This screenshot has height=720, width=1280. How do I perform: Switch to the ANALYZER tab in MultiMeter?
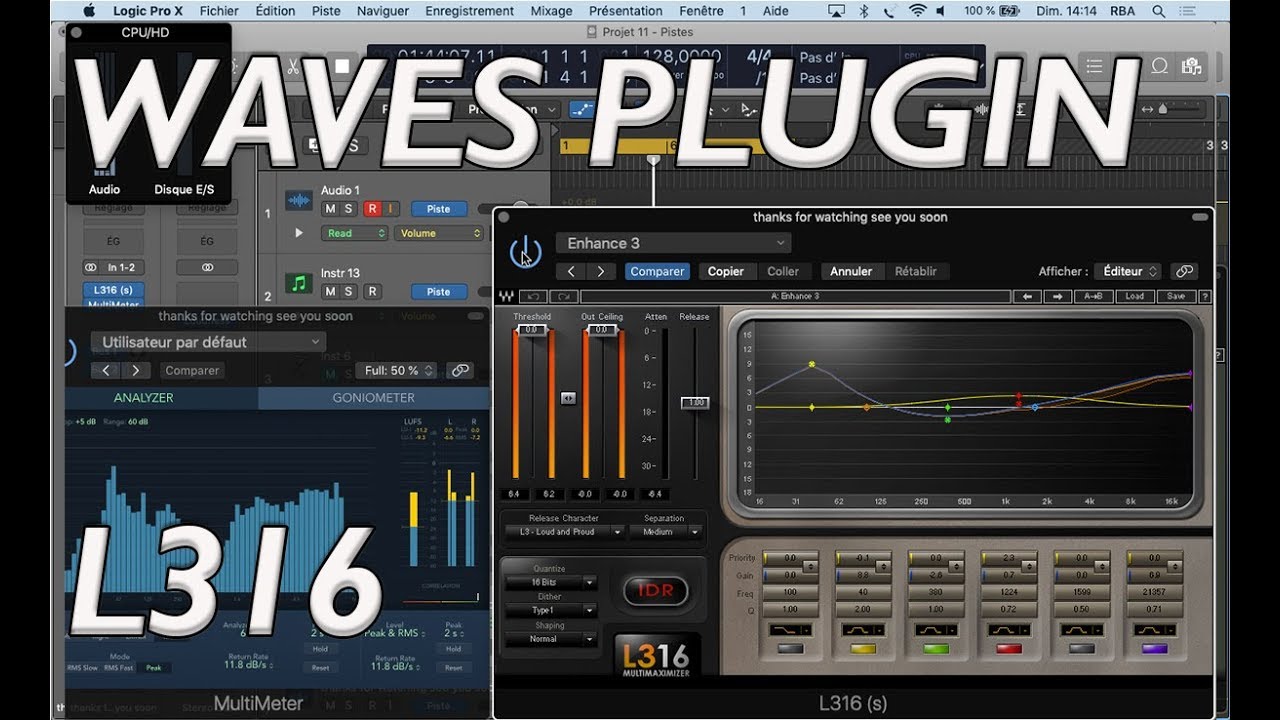[x=143, y=397]
